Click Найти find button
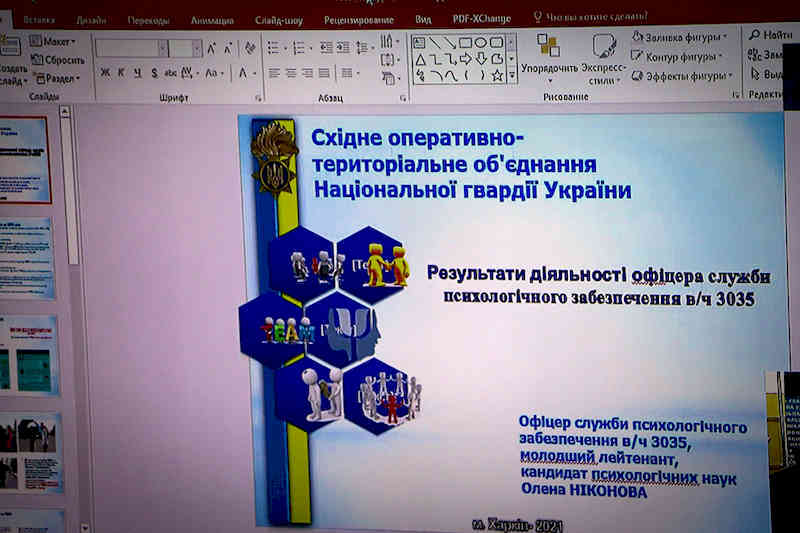Image resolution: width=800 pixels, height=533 pixels. [770, 35]
